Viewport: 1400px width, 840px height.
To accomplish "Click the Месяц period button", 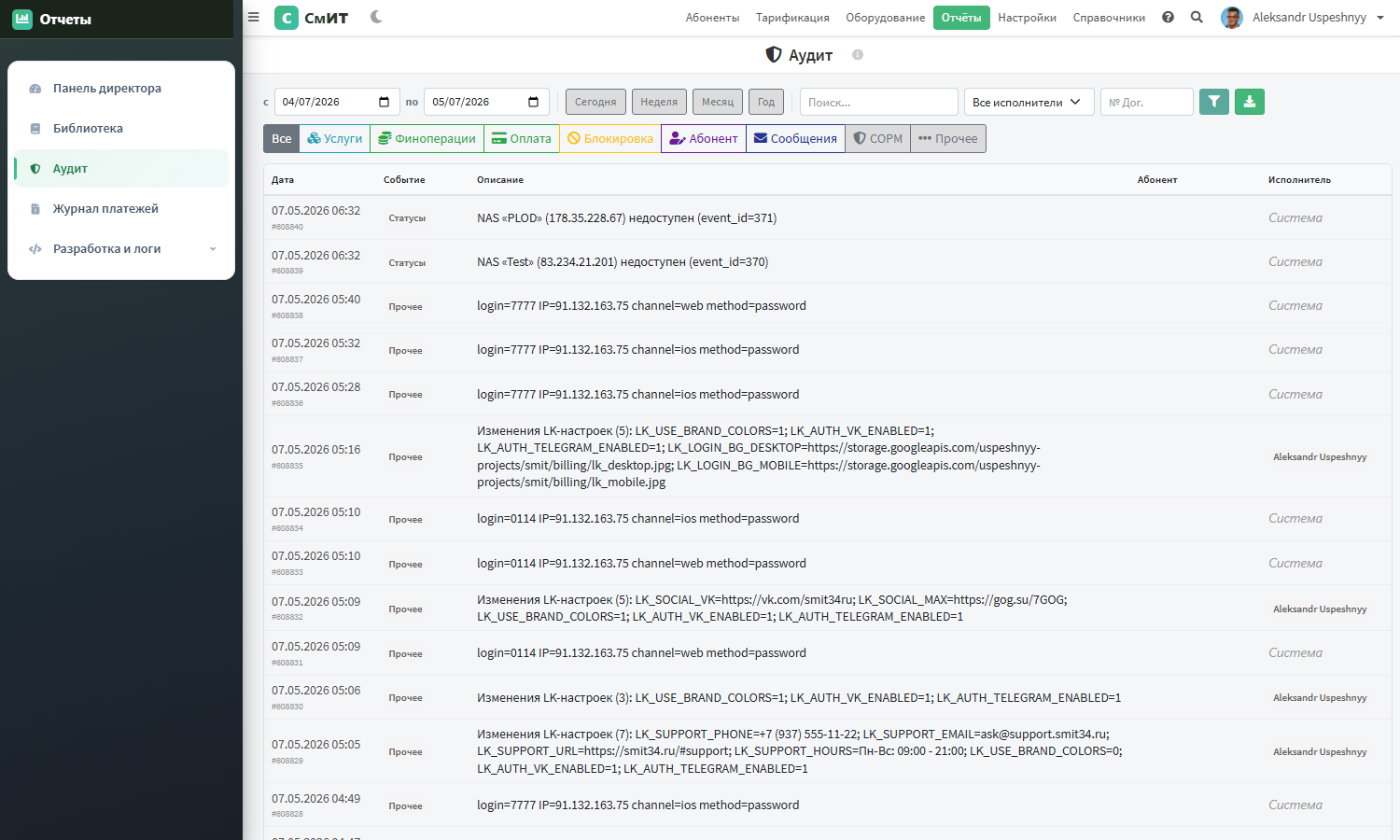I will [x=718, y=102].
